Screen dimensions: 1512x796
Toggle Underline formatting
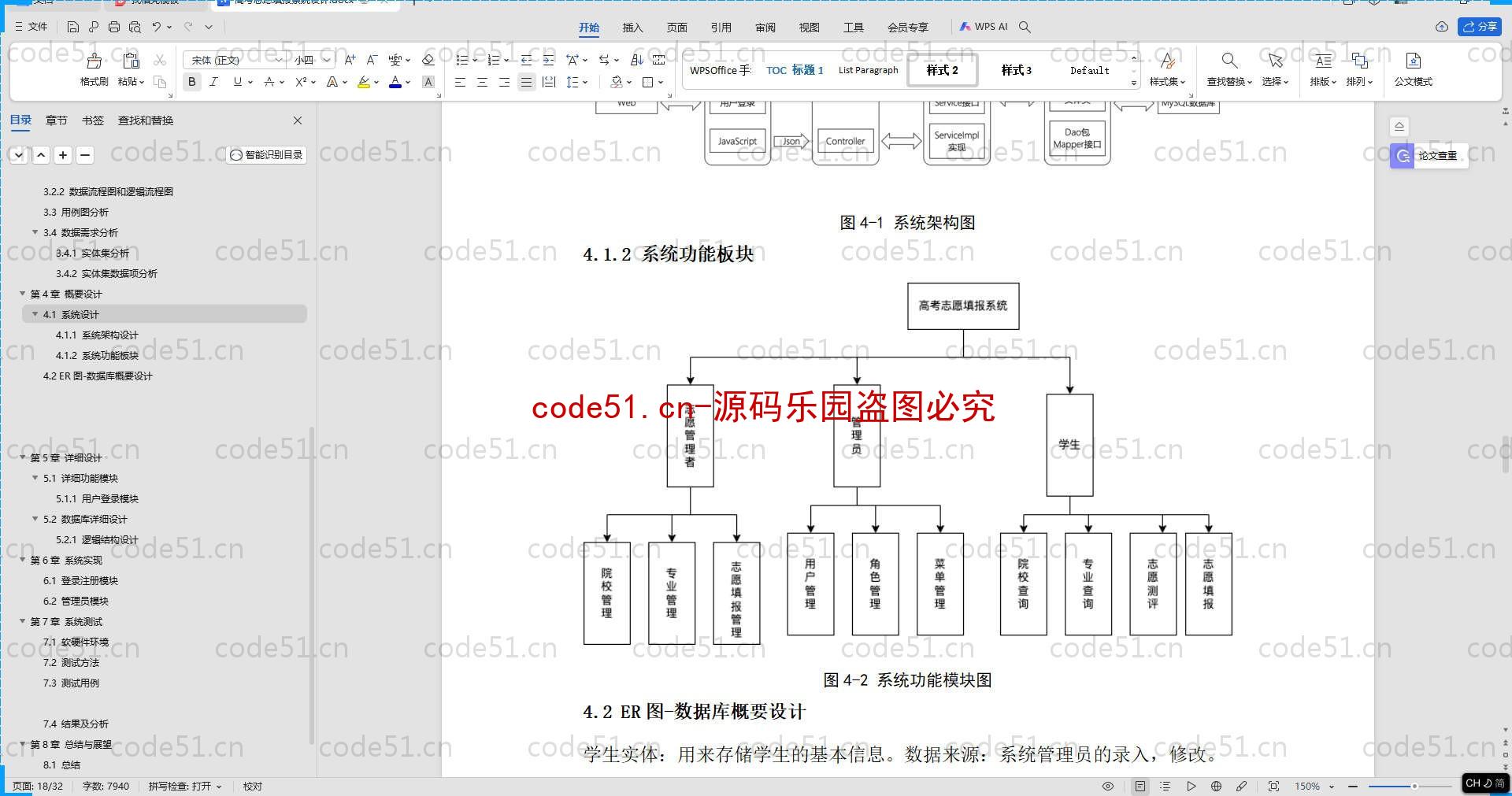(237, 82)
